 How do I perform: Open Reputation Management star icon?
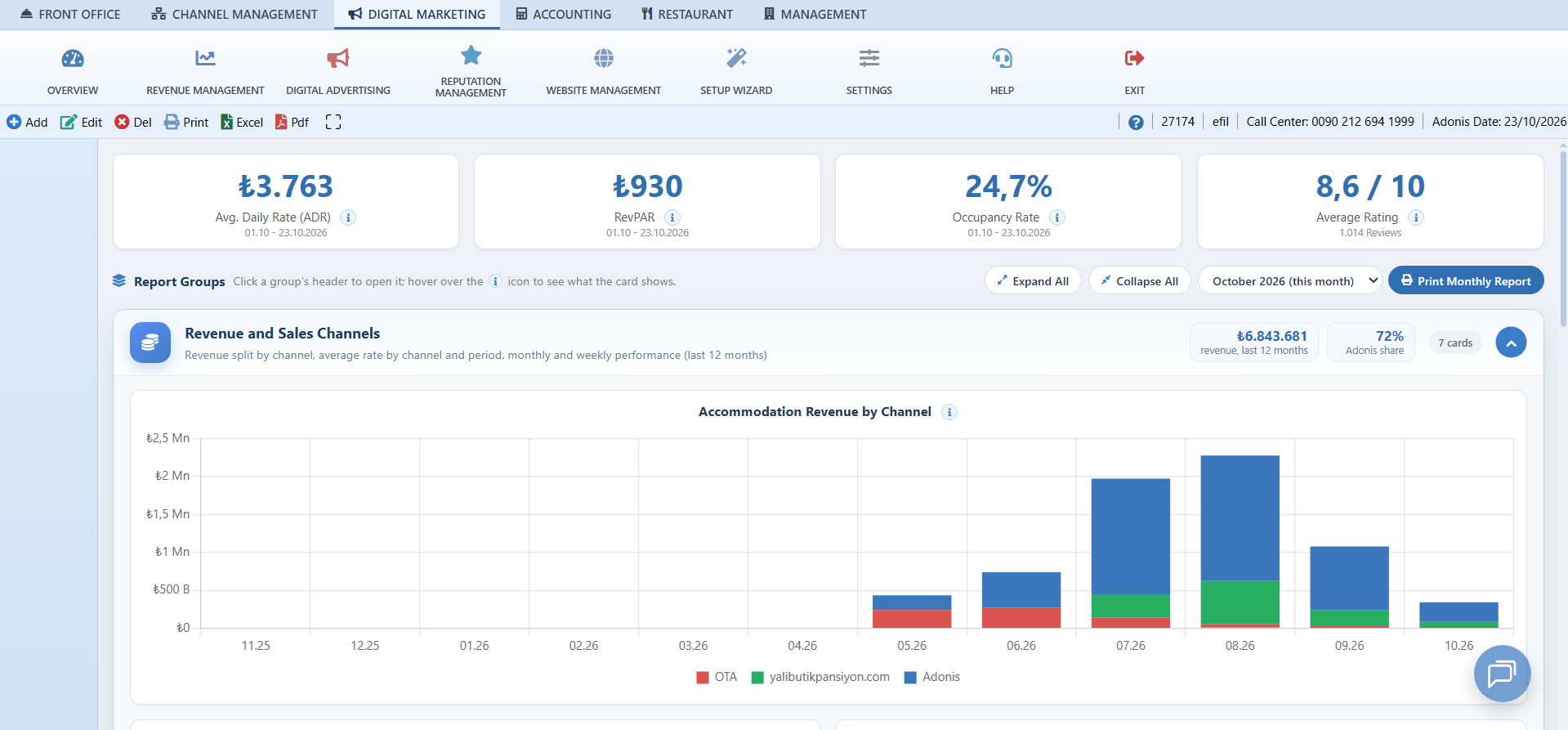[x=471, y=55]
